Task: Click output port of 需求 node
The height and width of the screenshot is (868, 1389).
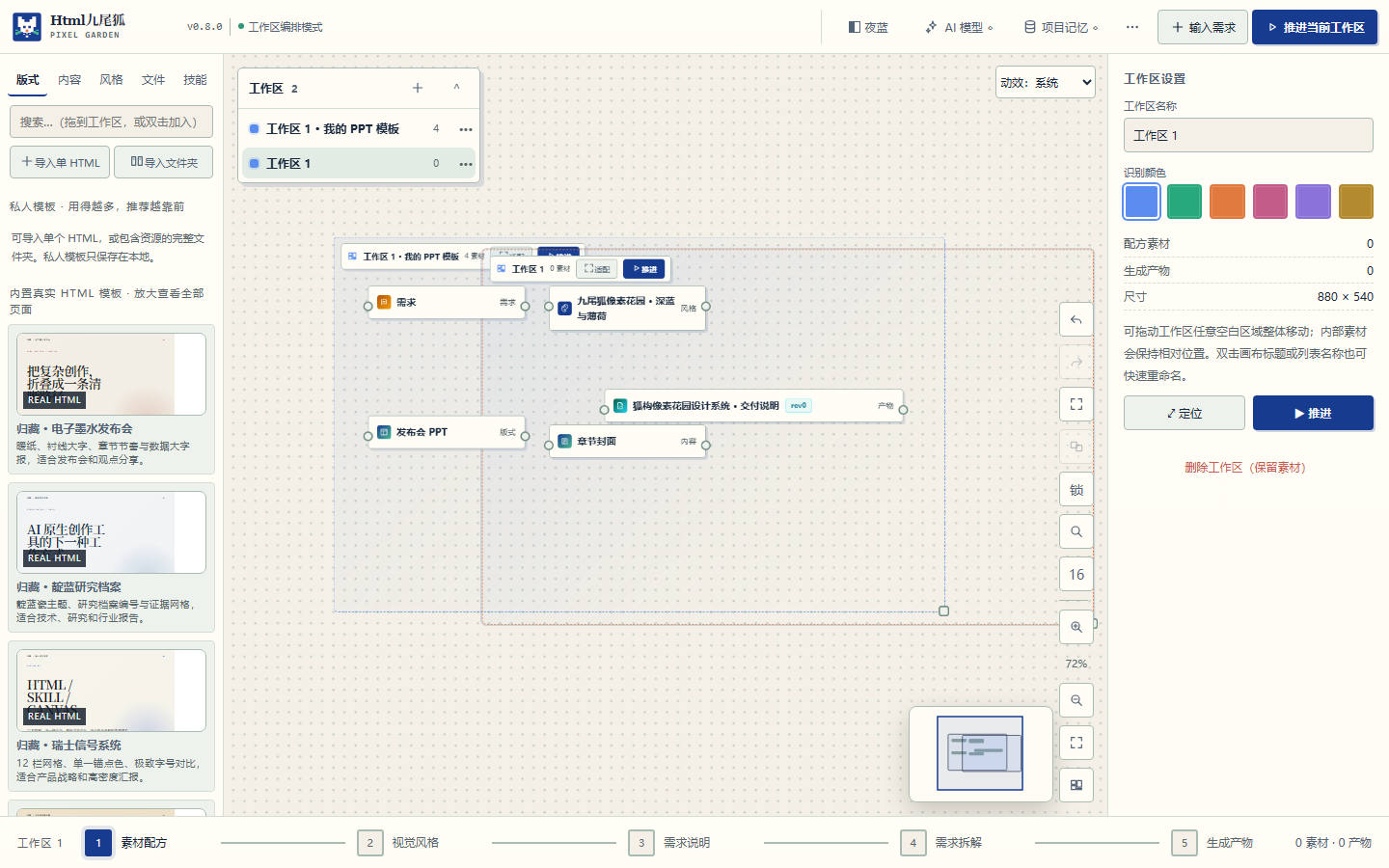Action: (x=525, y=307)
